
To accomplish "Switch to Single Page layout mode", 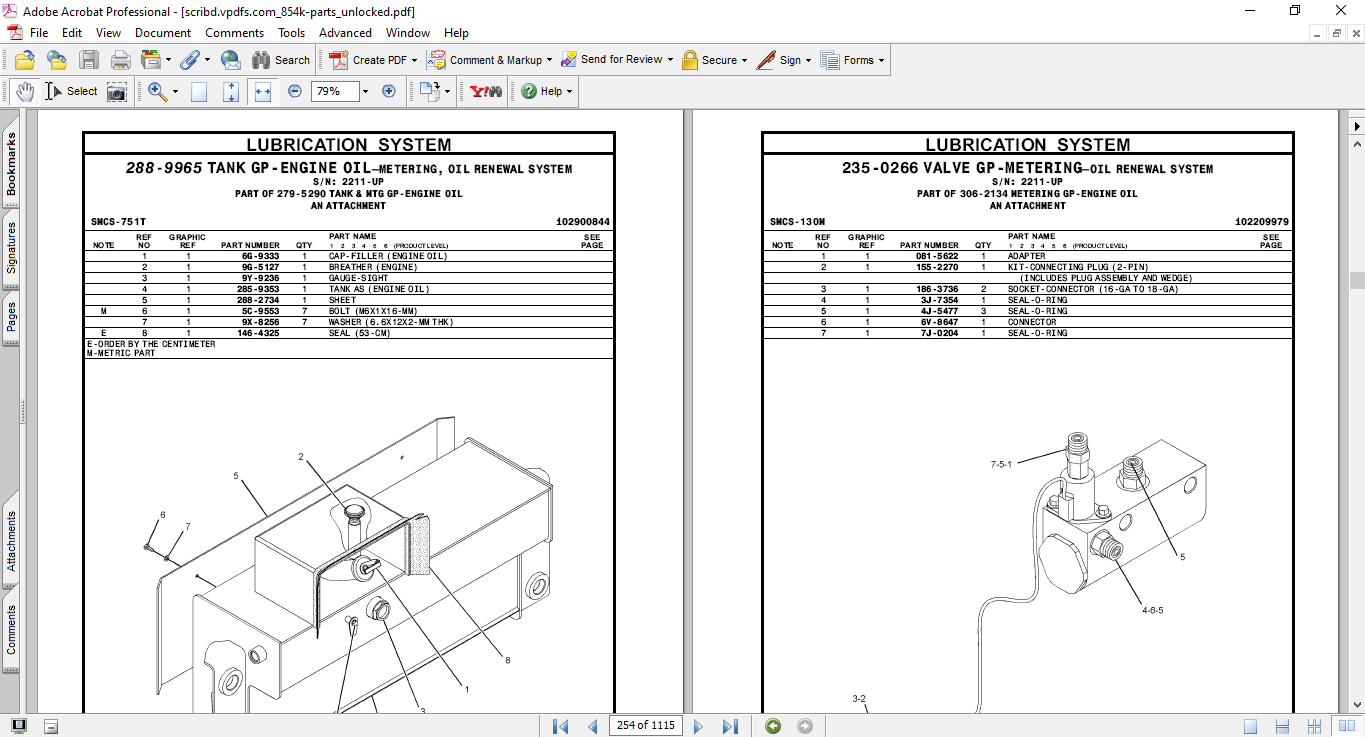I will [1251, 726].
